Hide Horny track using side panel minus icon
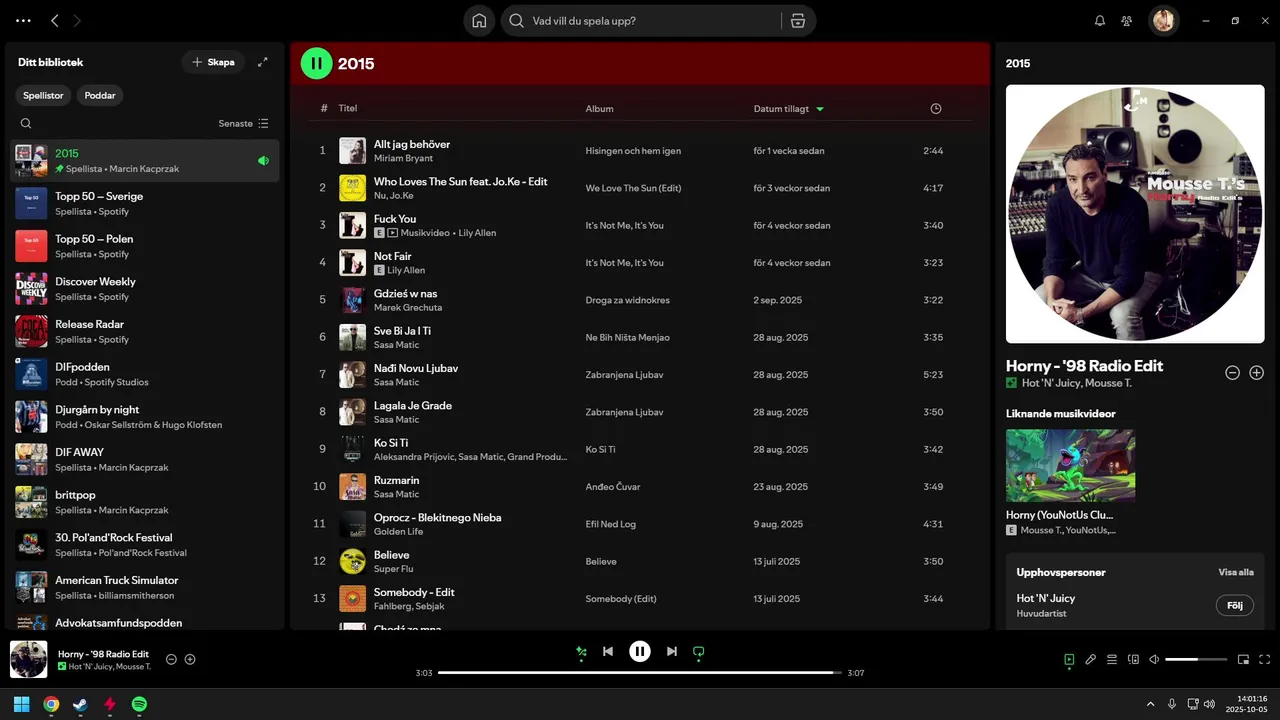Image resolution: width=1280 pixels, height=720 pixels. tap(1233, 372)
